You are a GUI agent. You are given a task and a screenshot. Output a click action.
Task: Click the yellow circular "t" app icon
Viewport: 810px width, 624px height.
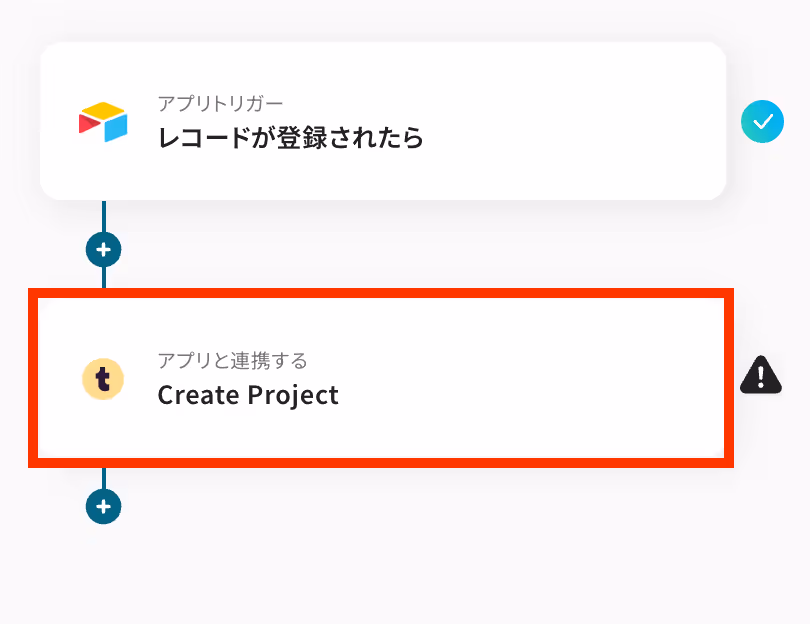(103, 379)
